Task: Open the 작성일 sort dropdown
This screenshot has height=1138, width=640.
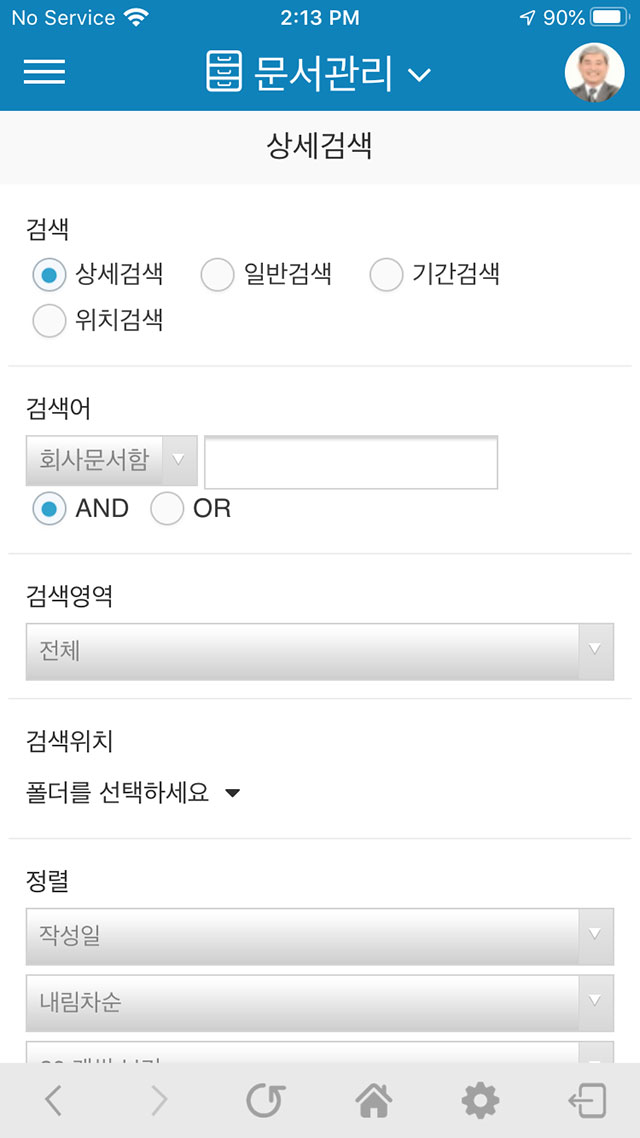Action: pos(320,936)
